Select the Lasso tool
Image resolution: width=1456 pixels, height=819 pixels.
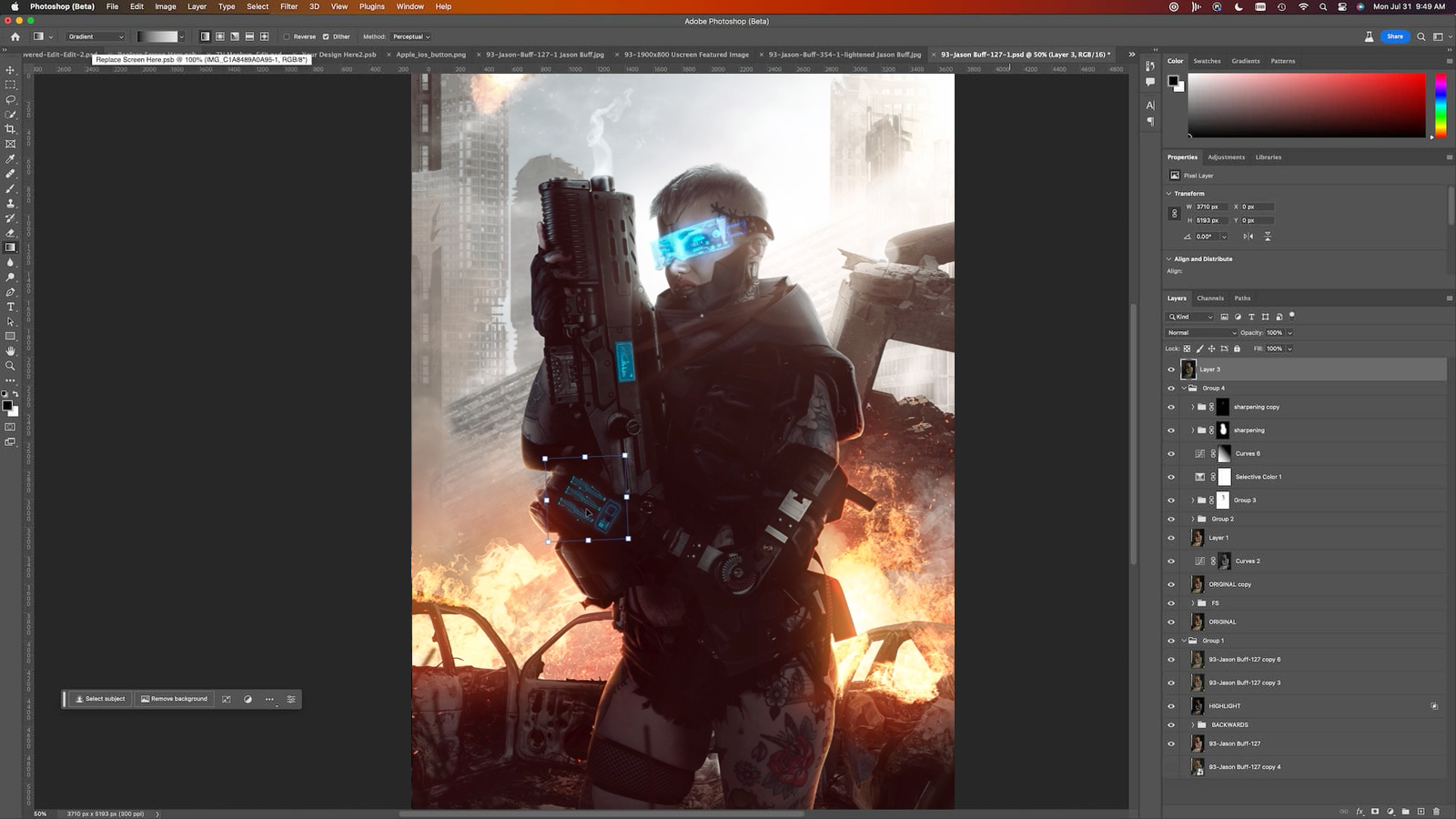[11, 99]
